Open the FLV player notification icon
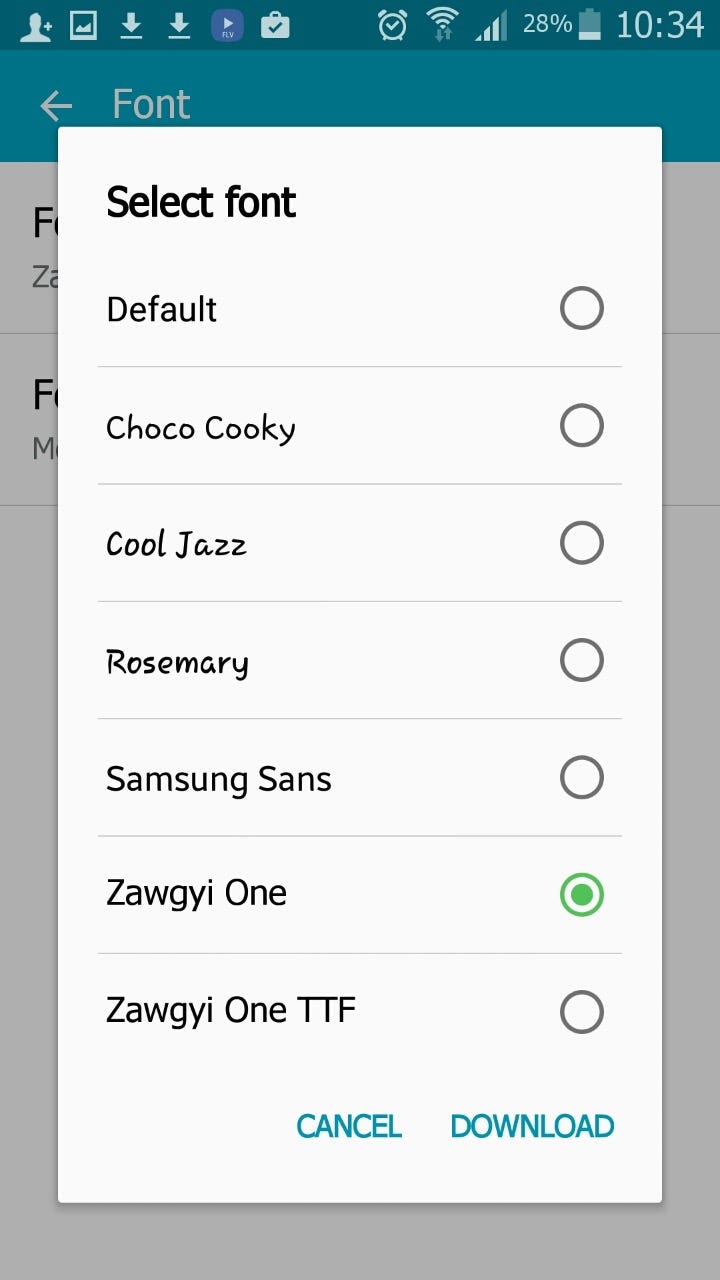The image size is (720, 1280). pos(228,25)
